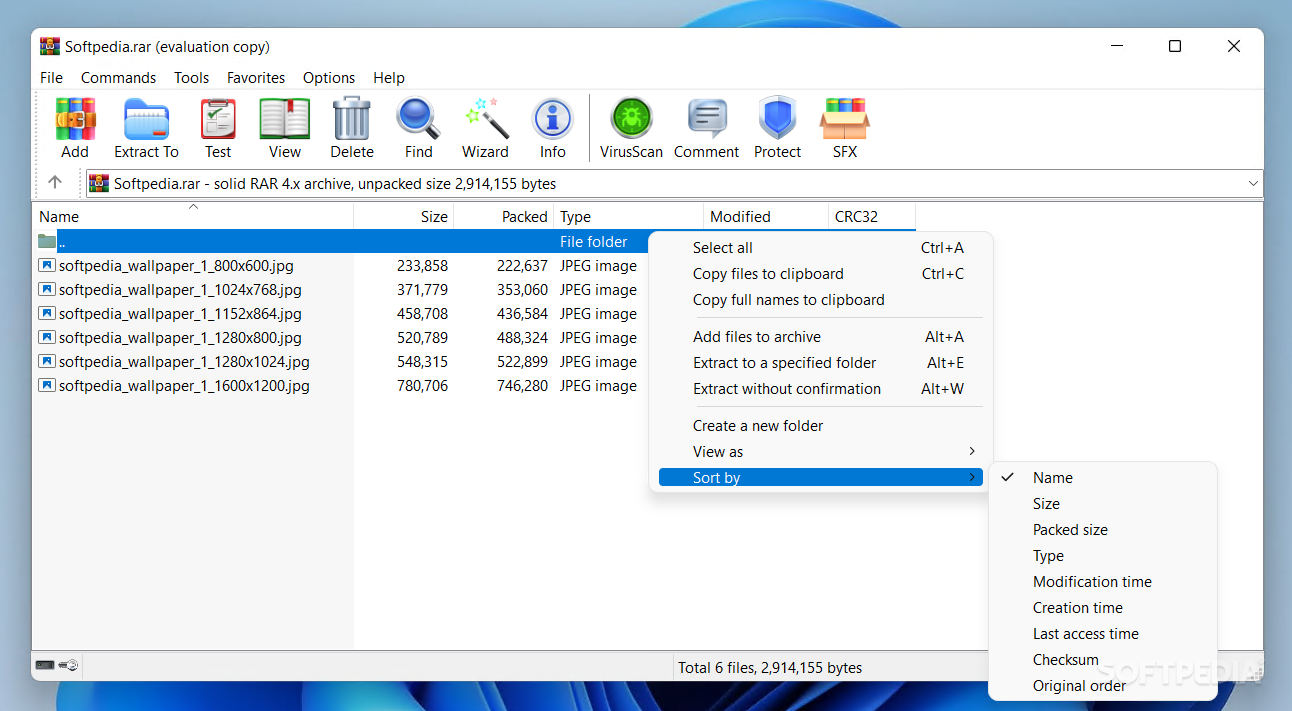Sort by Checksum
The width and height of the screenshot is (1292, 711).
[x=1103, y=659]
